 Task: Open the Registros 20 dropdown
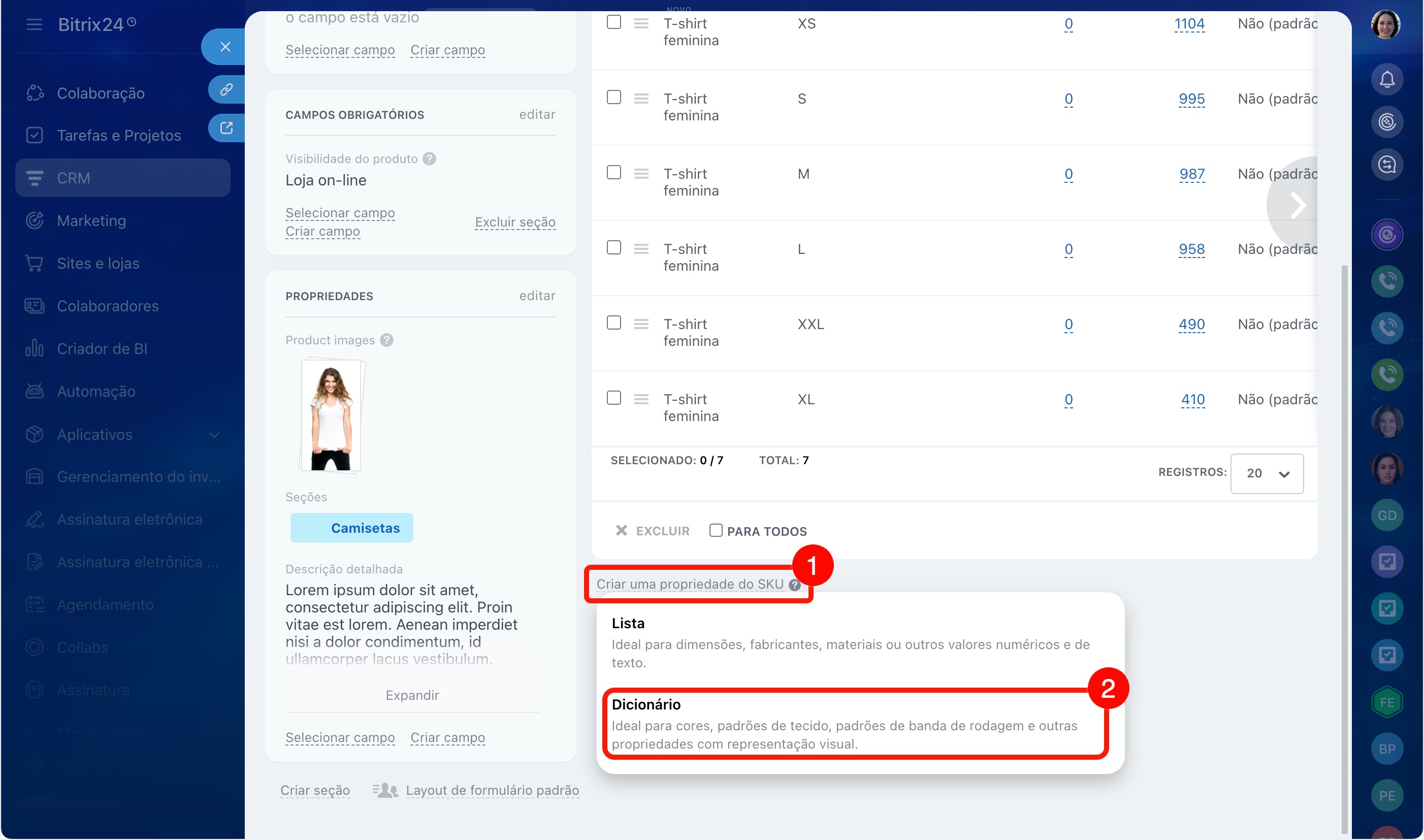point(1266,473)
